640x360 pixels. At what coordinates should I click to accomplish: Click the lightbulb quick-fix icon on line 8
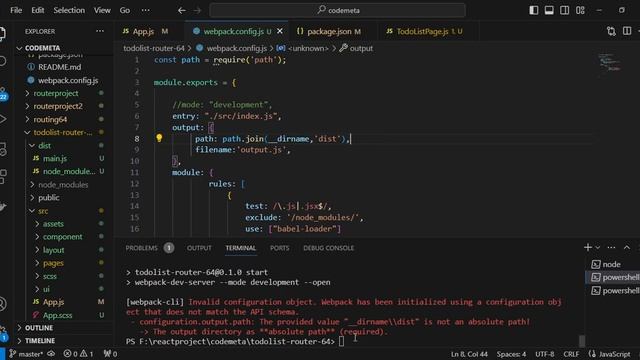(159, 138)
